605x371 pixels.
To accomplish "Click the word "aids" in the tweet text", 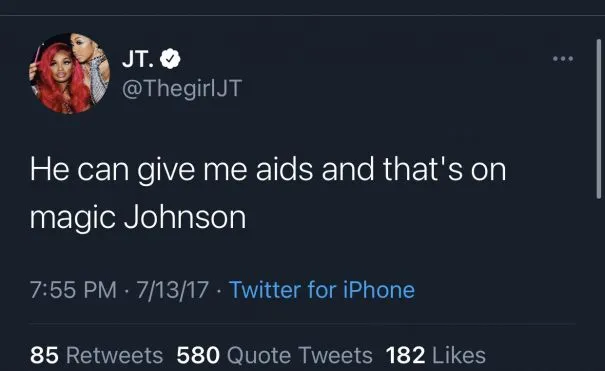I will [284, 170].
